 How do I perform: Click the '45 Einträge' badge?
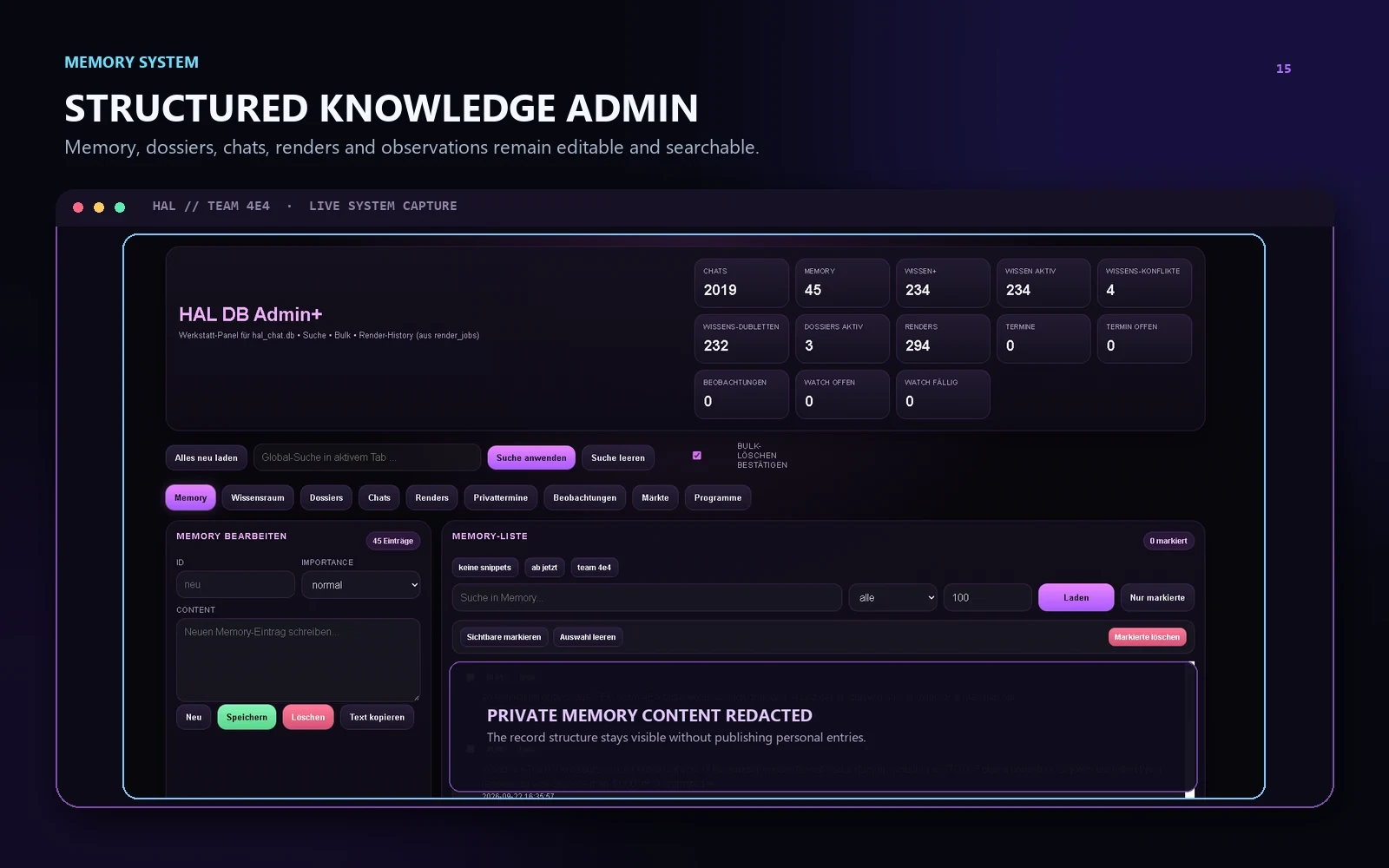click(x=393, y=542)
